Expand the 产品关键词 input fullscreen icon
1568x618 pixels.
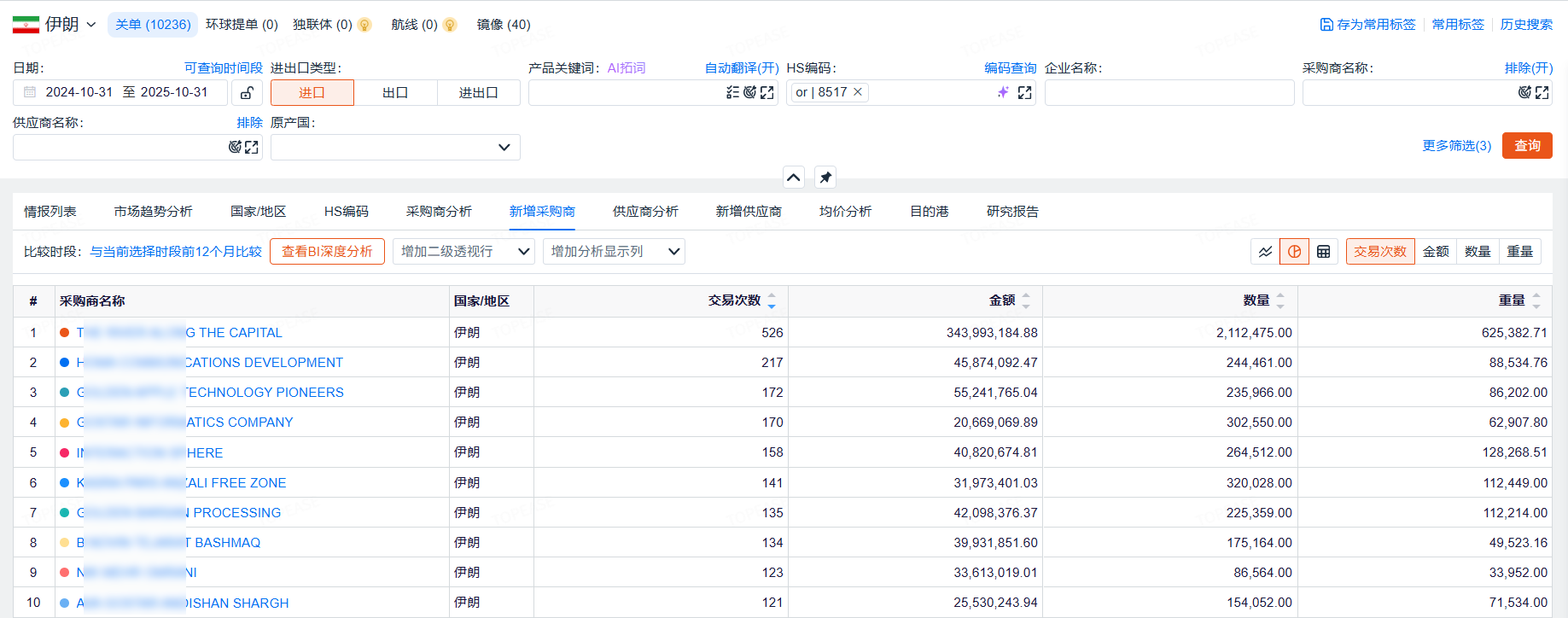pos(767,92)
